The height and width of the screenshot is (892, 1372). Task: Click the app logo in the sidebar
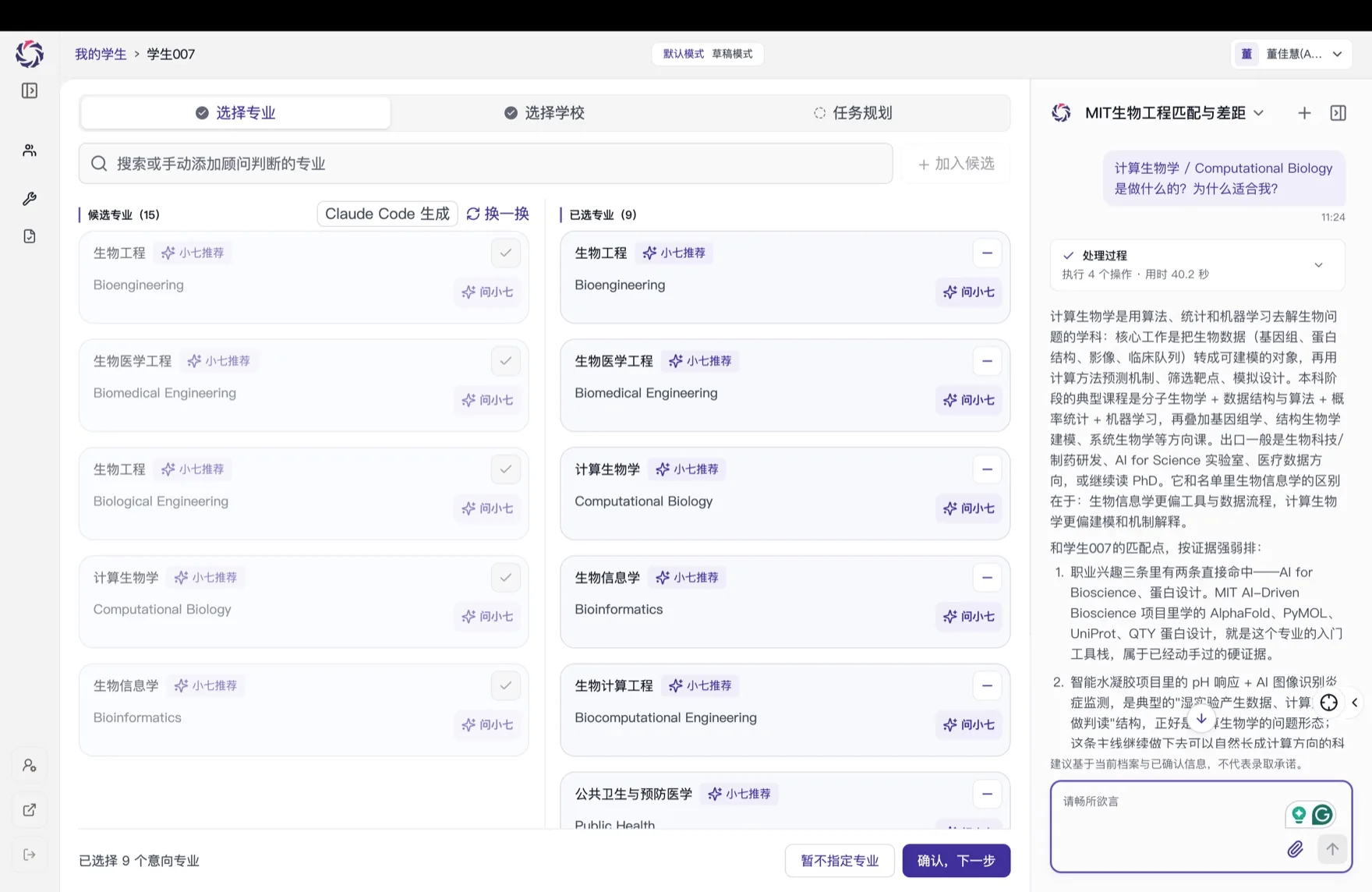point(30,54)
